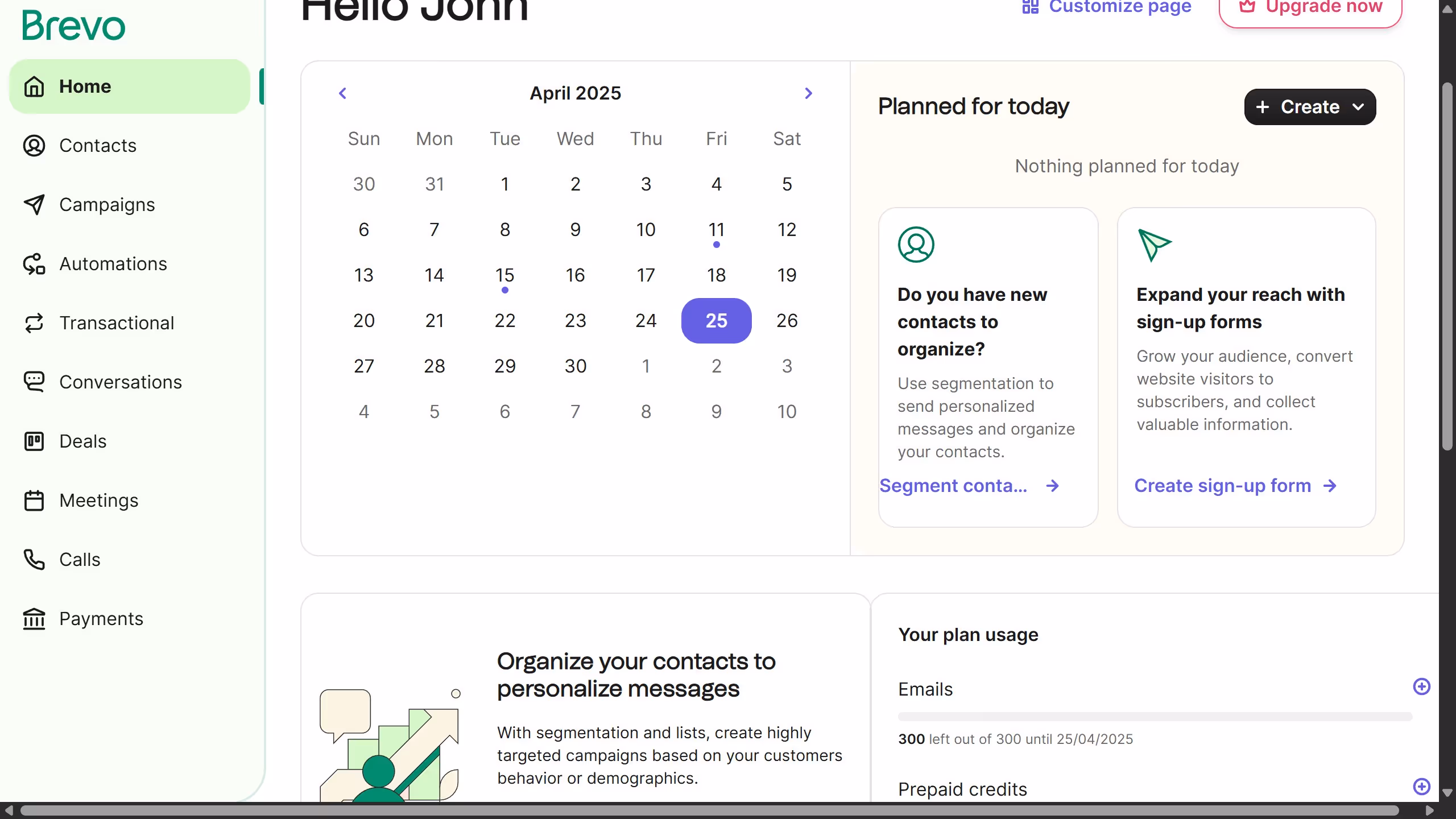
Task: Open Automations via its sidebar icon
Action: pos(34,264)
